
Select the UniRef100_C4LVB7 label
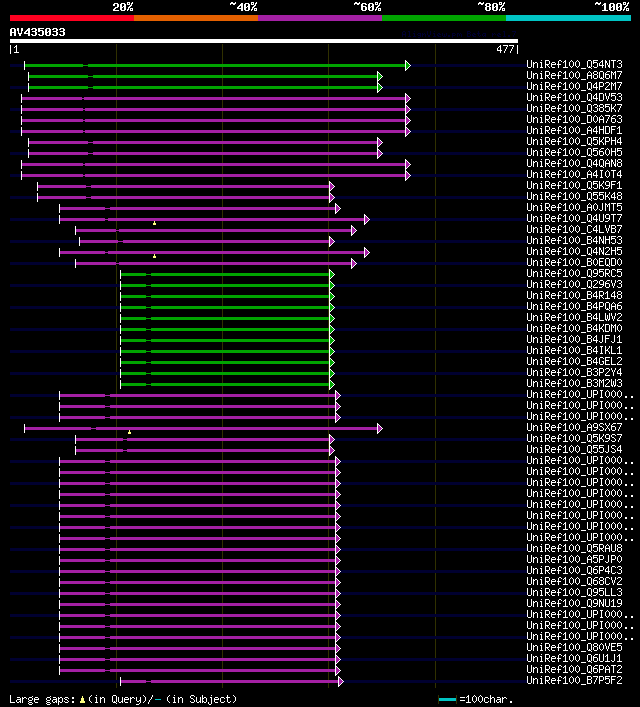click(574, 230)
